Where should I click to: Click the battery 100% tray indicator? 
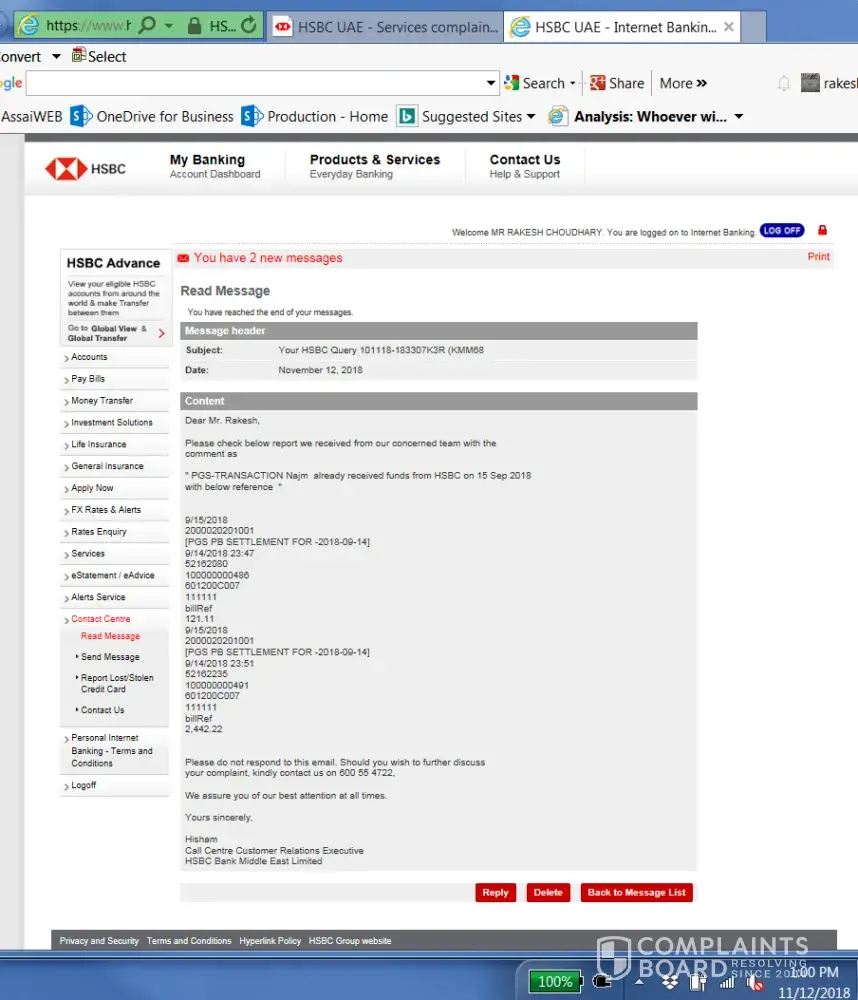click(x=555, y=981)
